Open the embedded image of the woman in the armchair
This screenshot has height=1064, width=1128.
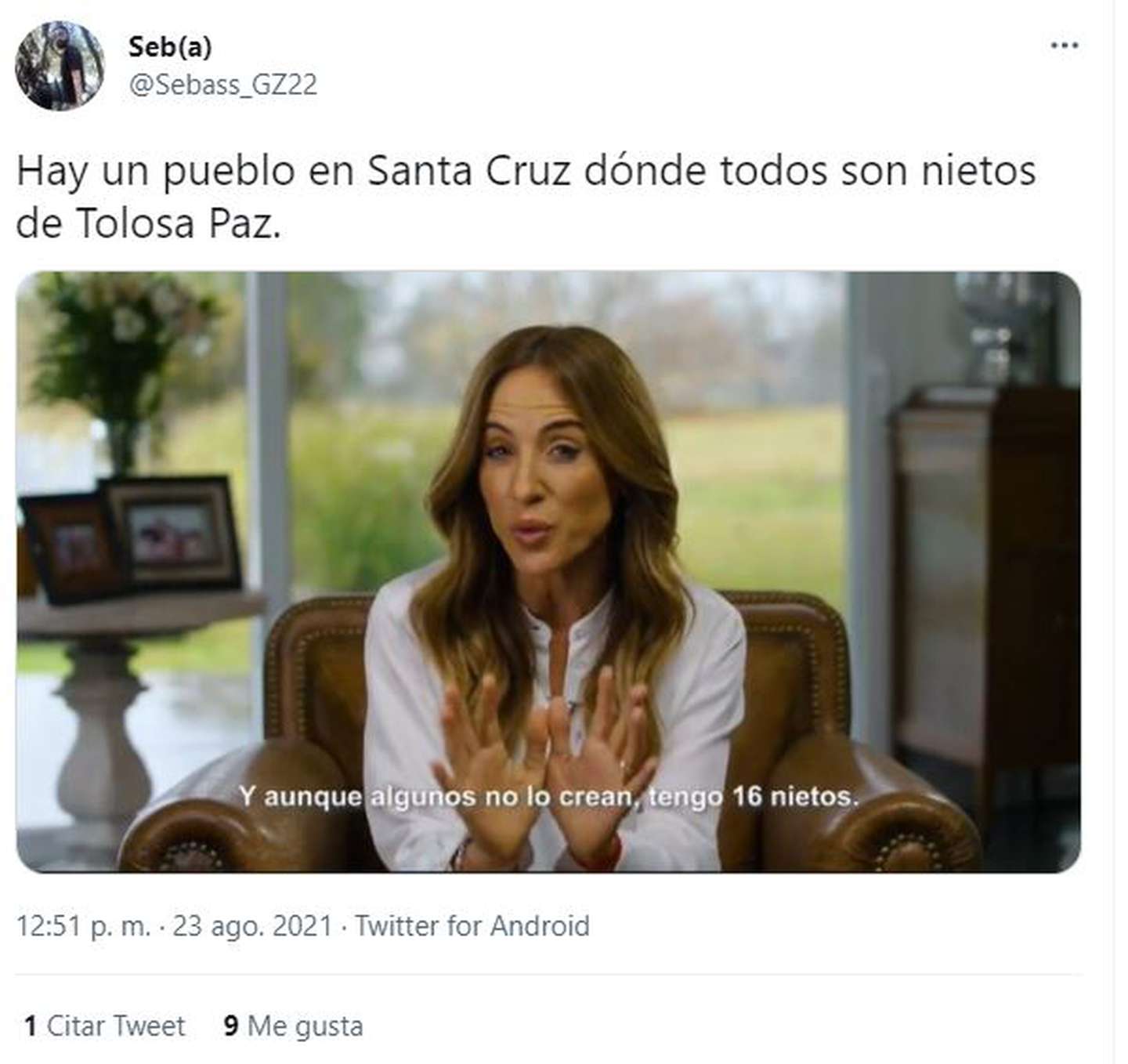pyautogui.click(x=548, y=572)
